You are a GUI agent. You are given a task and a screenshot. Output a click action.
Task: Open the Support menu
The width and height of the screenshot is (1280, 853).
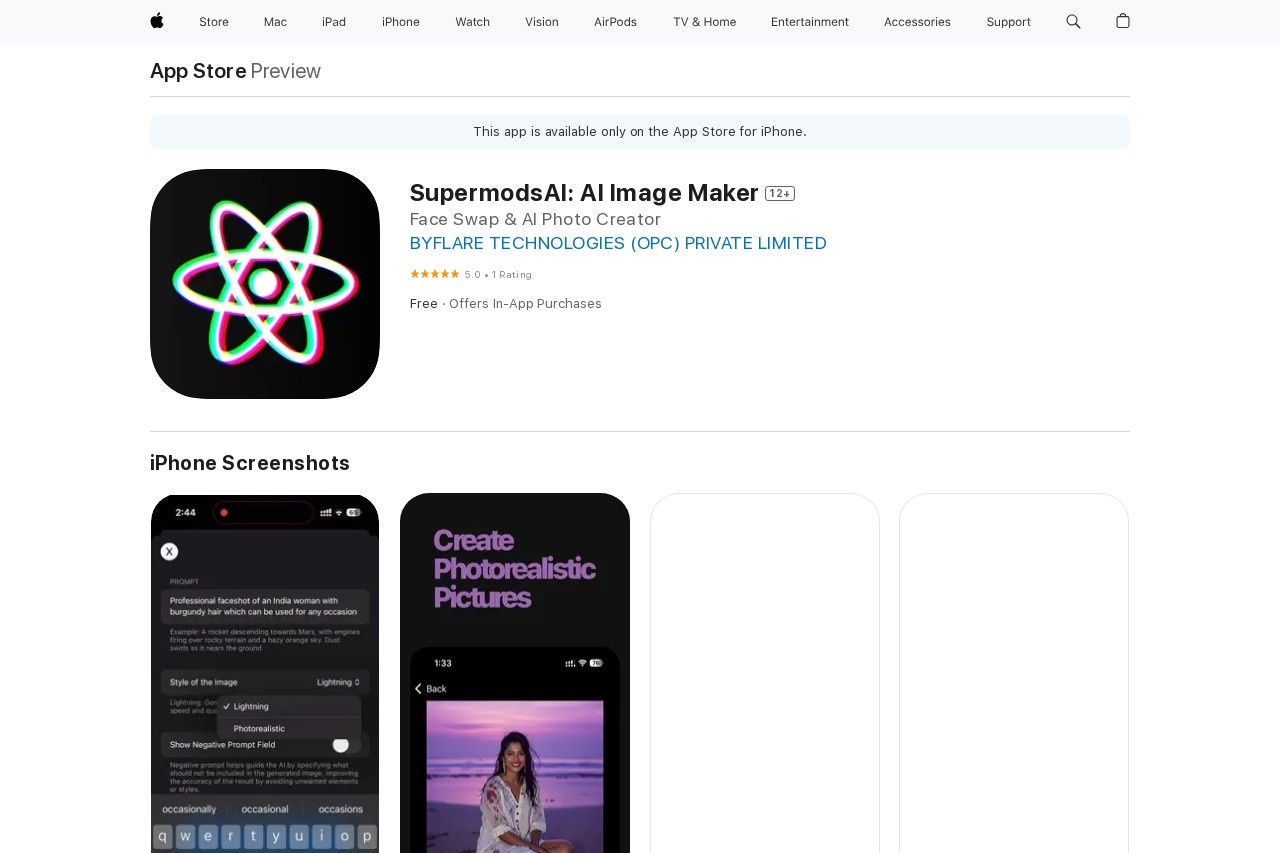click(1008, 22)
